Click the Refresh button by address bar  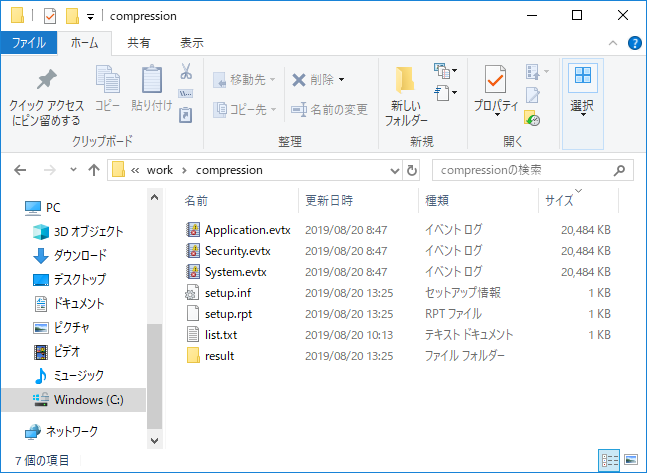(411, 170)
